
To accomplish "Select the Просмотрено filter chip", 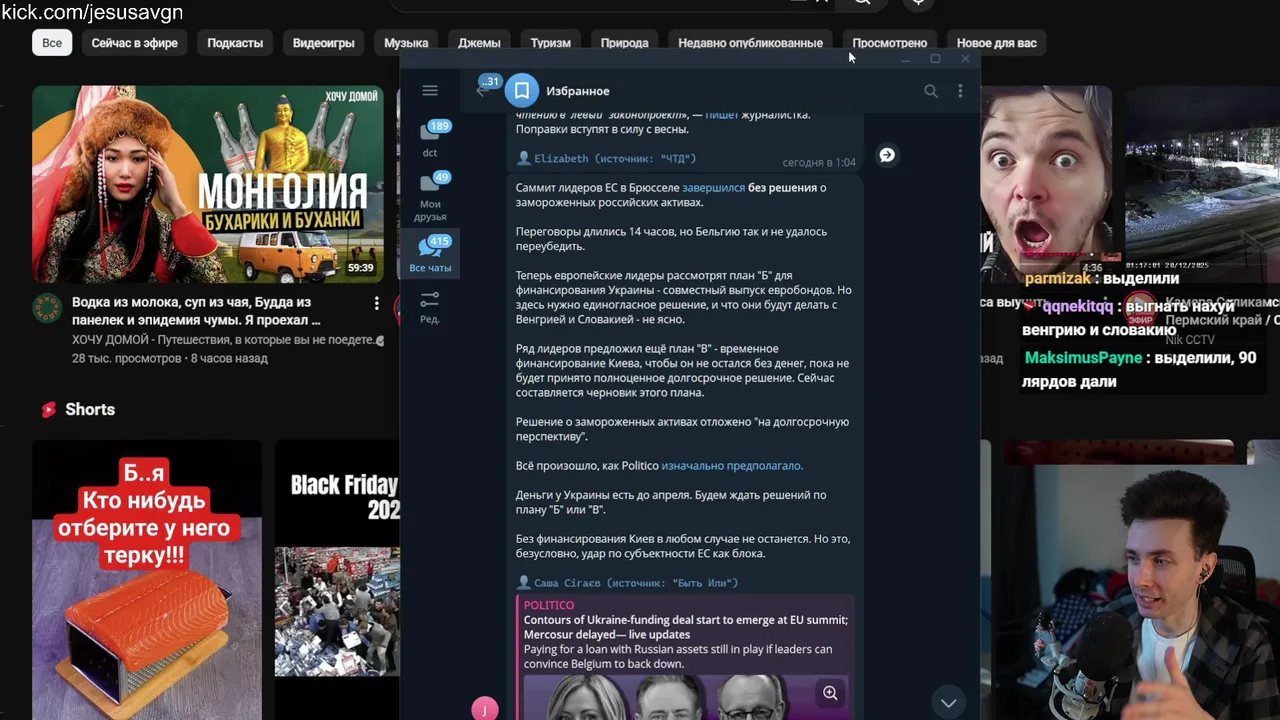I will (x=890, y=43).
